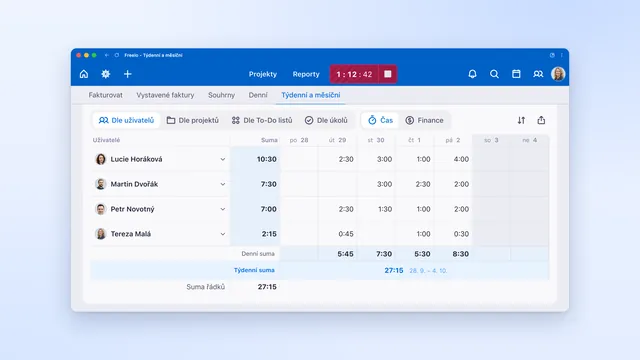Group the report by Dle uživatelů
The width and height of the screenshot is (640, 360).
point(127,120)
